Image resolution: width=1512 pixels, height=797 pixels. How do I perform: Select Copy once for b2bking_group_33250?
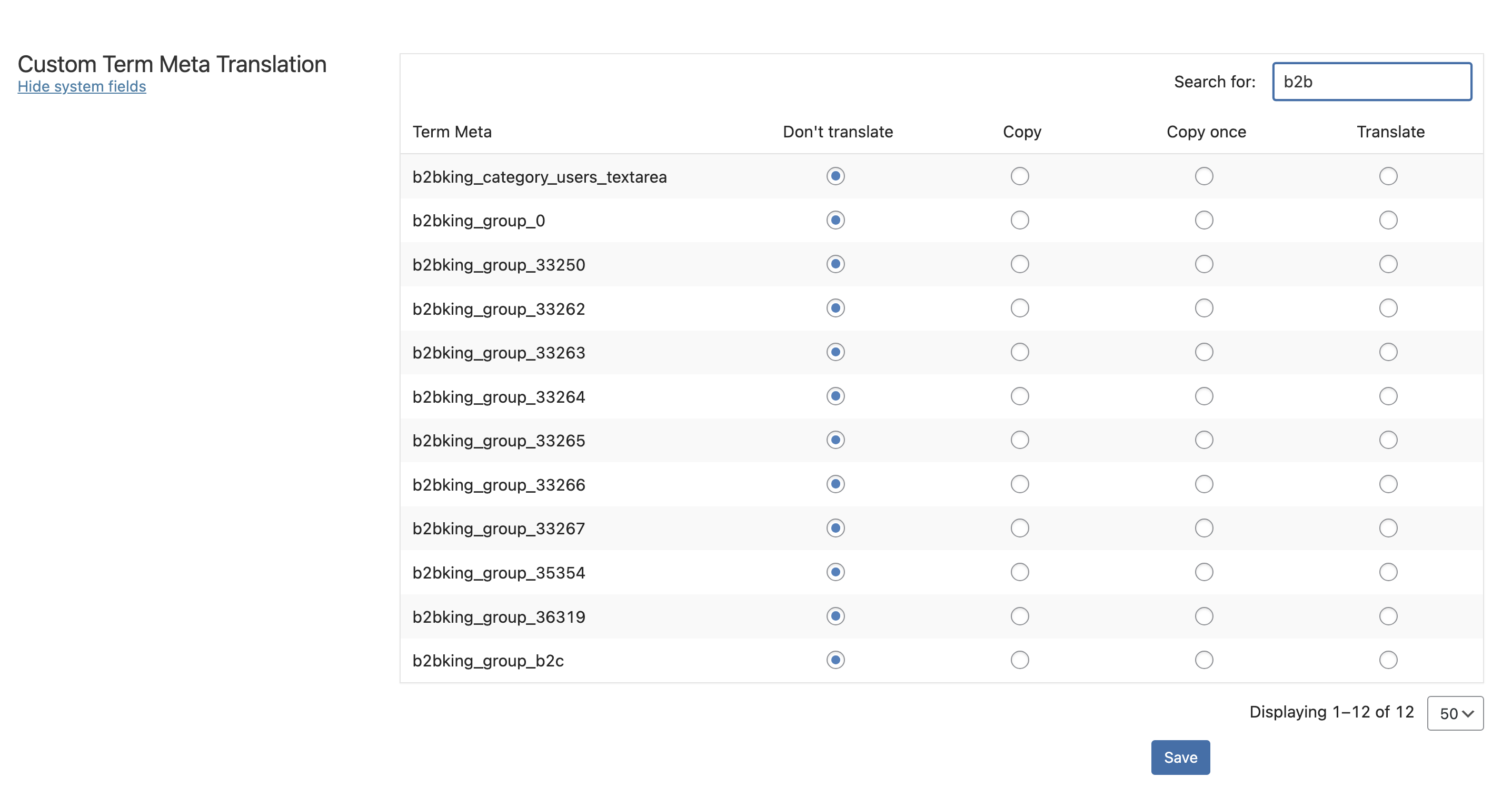[1205, 264]
